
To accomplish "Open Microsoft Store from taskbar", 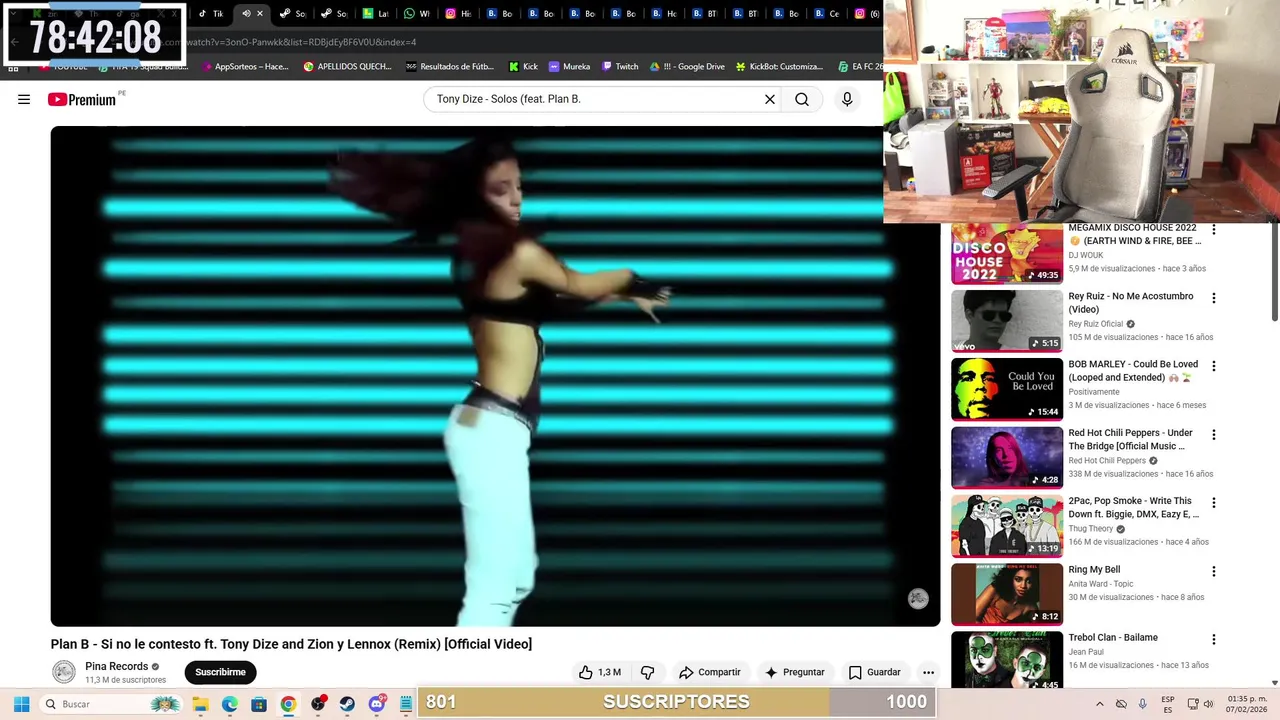I will click(259, 704).
